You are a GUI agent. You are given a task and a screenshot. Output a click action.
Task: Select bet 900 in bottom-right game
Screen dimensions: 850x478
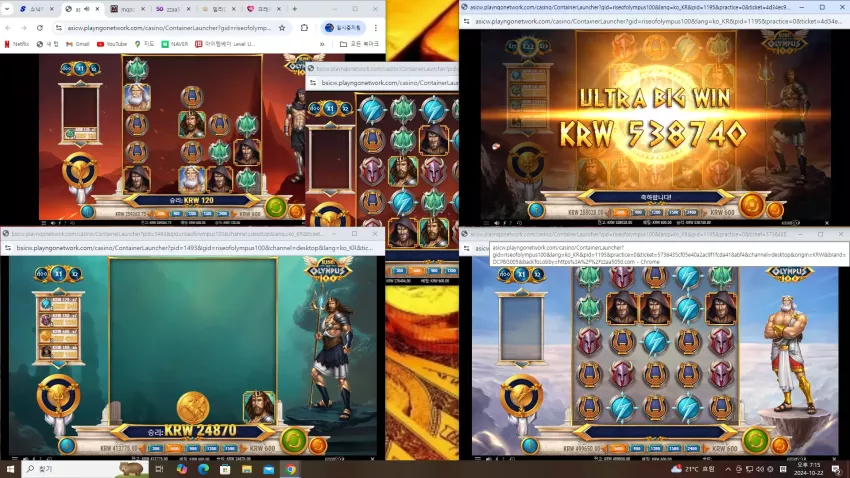point(636,448)
